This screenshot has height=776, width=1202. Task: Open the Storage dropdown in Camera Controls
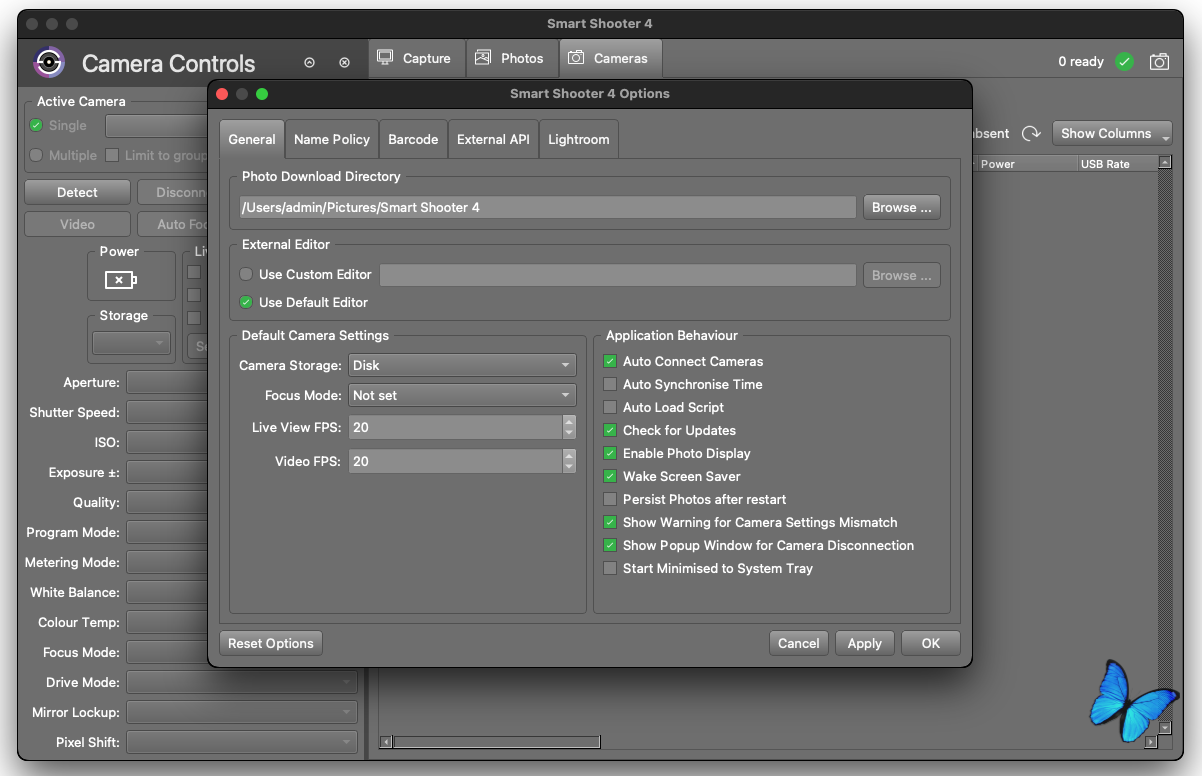(x=131, y=343)
